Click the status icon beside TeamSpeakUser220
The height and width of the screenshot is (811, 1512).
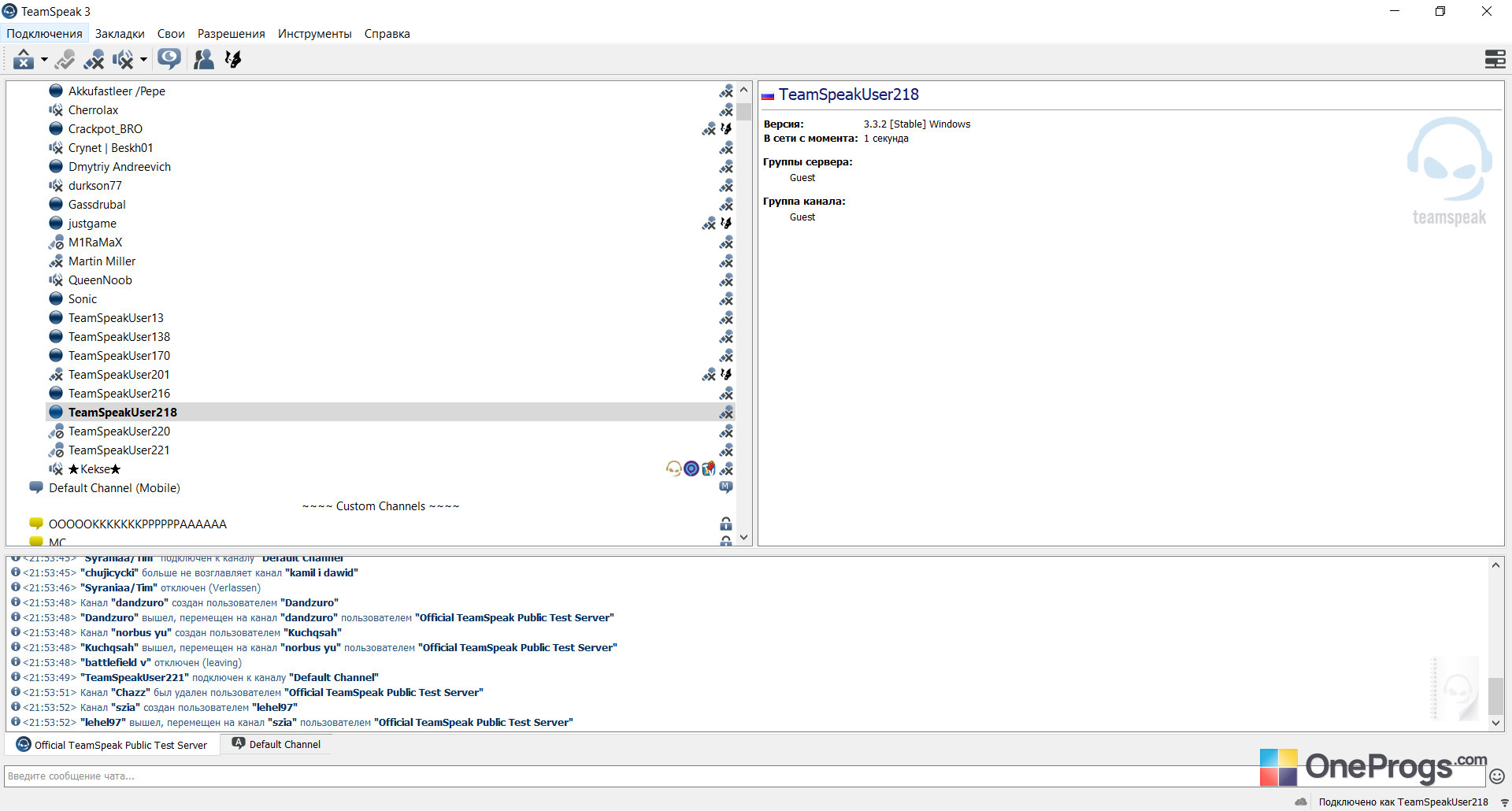click(56, 431)
